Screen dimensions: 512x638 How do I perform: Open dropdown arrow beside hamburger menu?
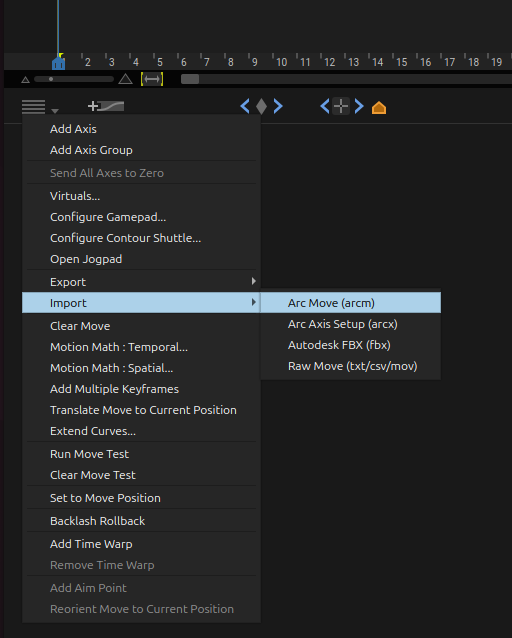point(55,111)
